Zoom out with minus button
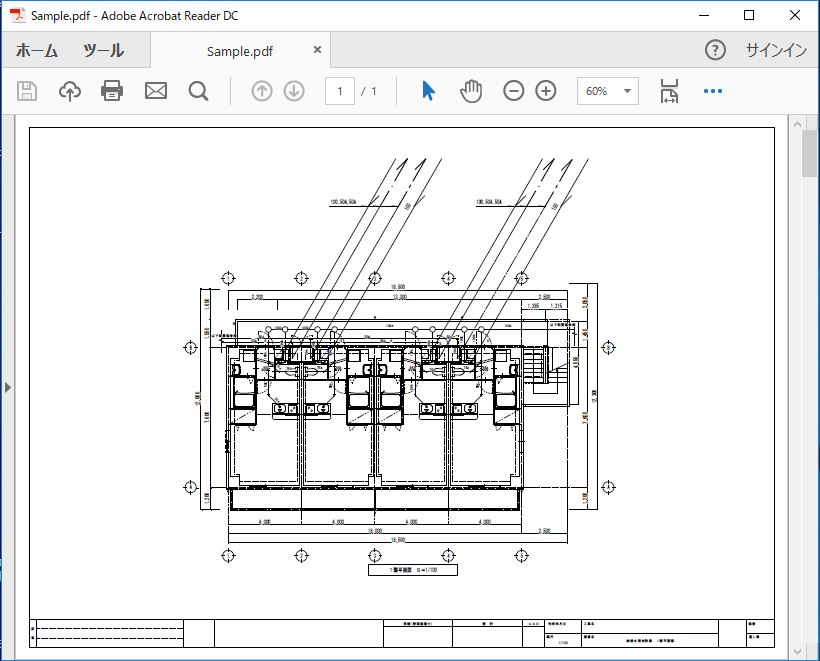Screen dimensions: 820x661 513,91
